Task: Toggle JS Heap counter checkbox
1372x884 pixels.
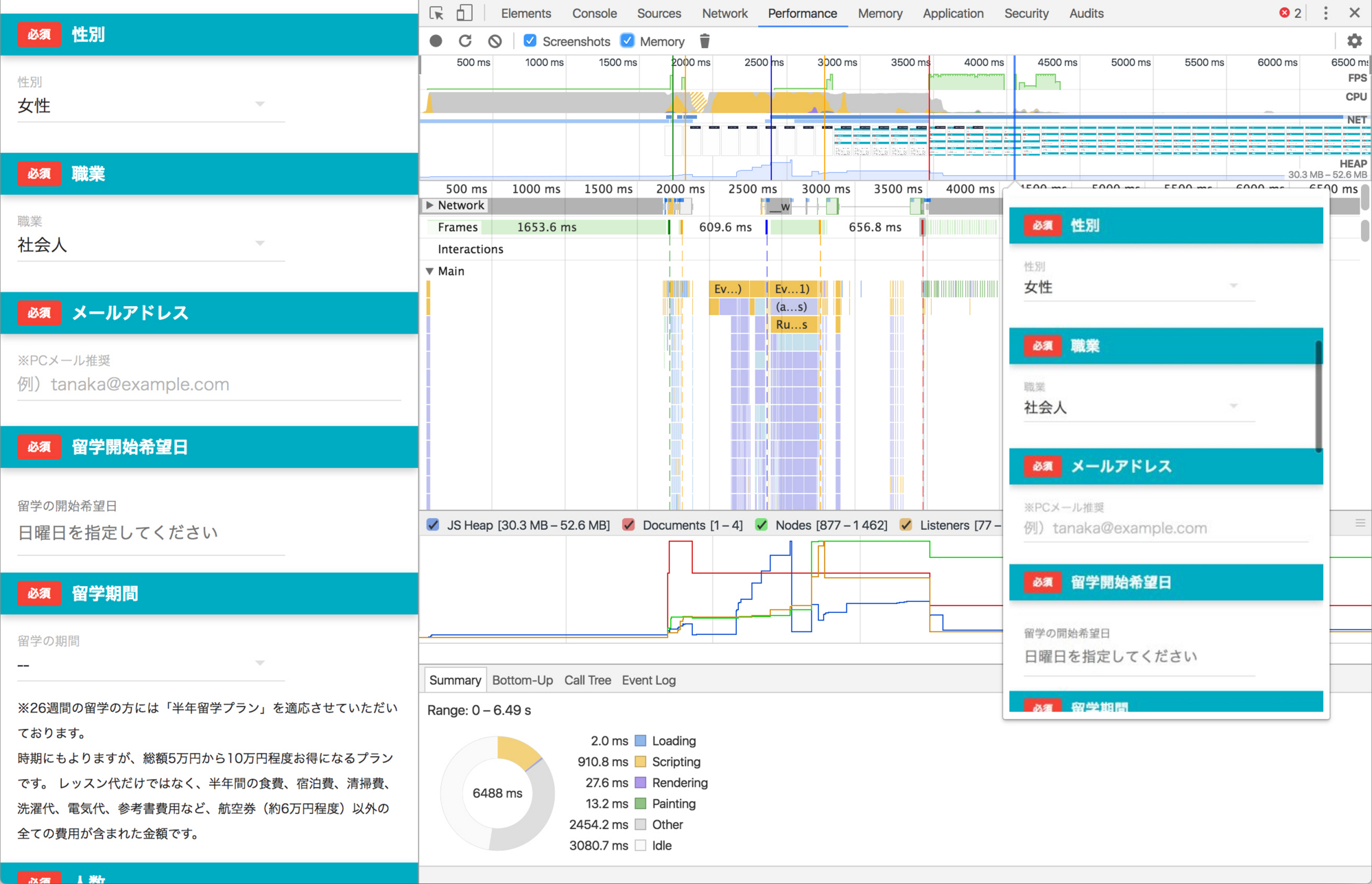Action: [x=433, y=525]
